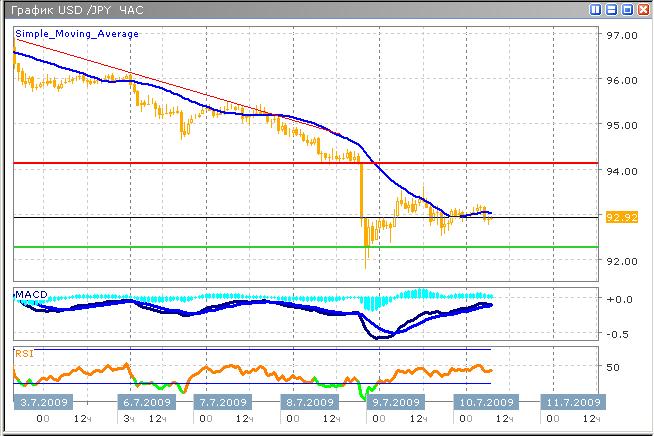
Task: Click the vertical split layout icon
Action: click(597, 10)
